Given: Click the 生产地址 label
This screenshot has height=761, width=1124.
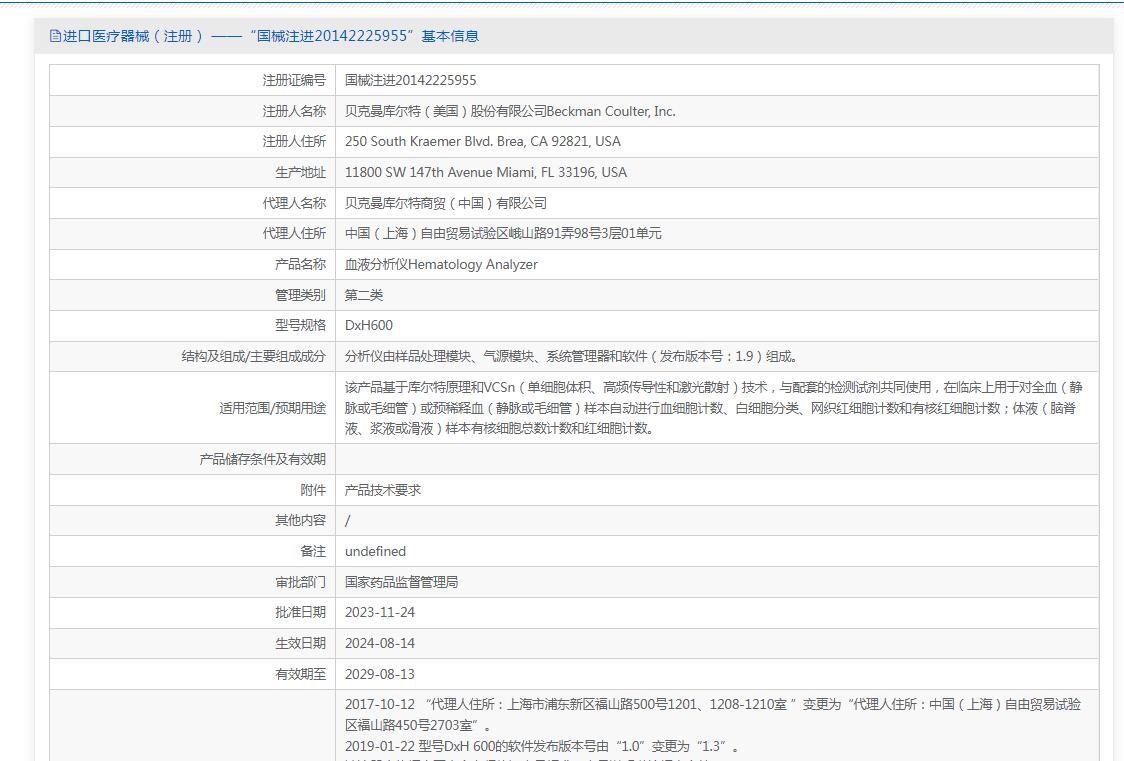Looking at the screenshot, I should [x=300, y=173].
